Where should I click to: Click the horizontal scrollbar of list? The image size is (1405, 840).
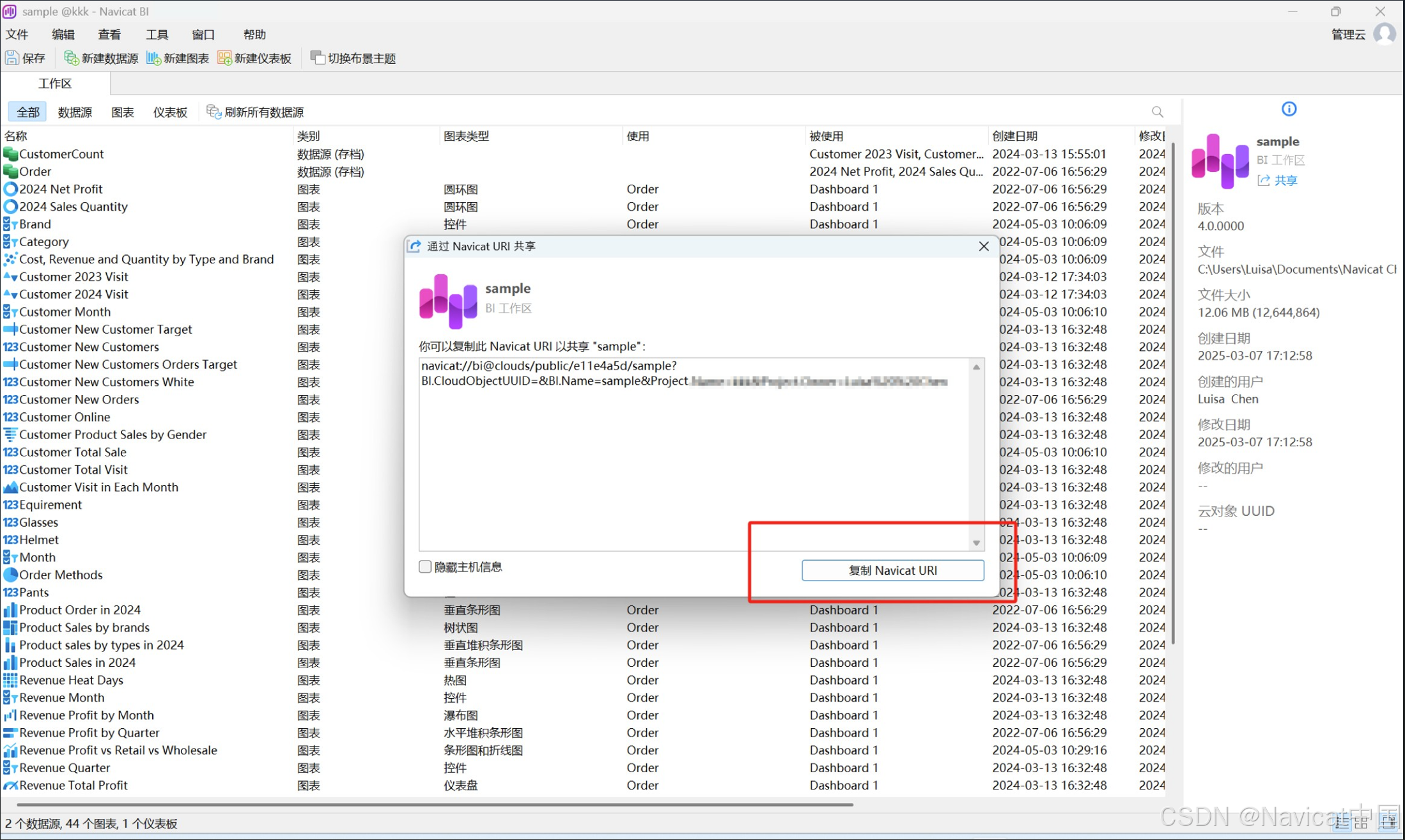coord(435,804)
